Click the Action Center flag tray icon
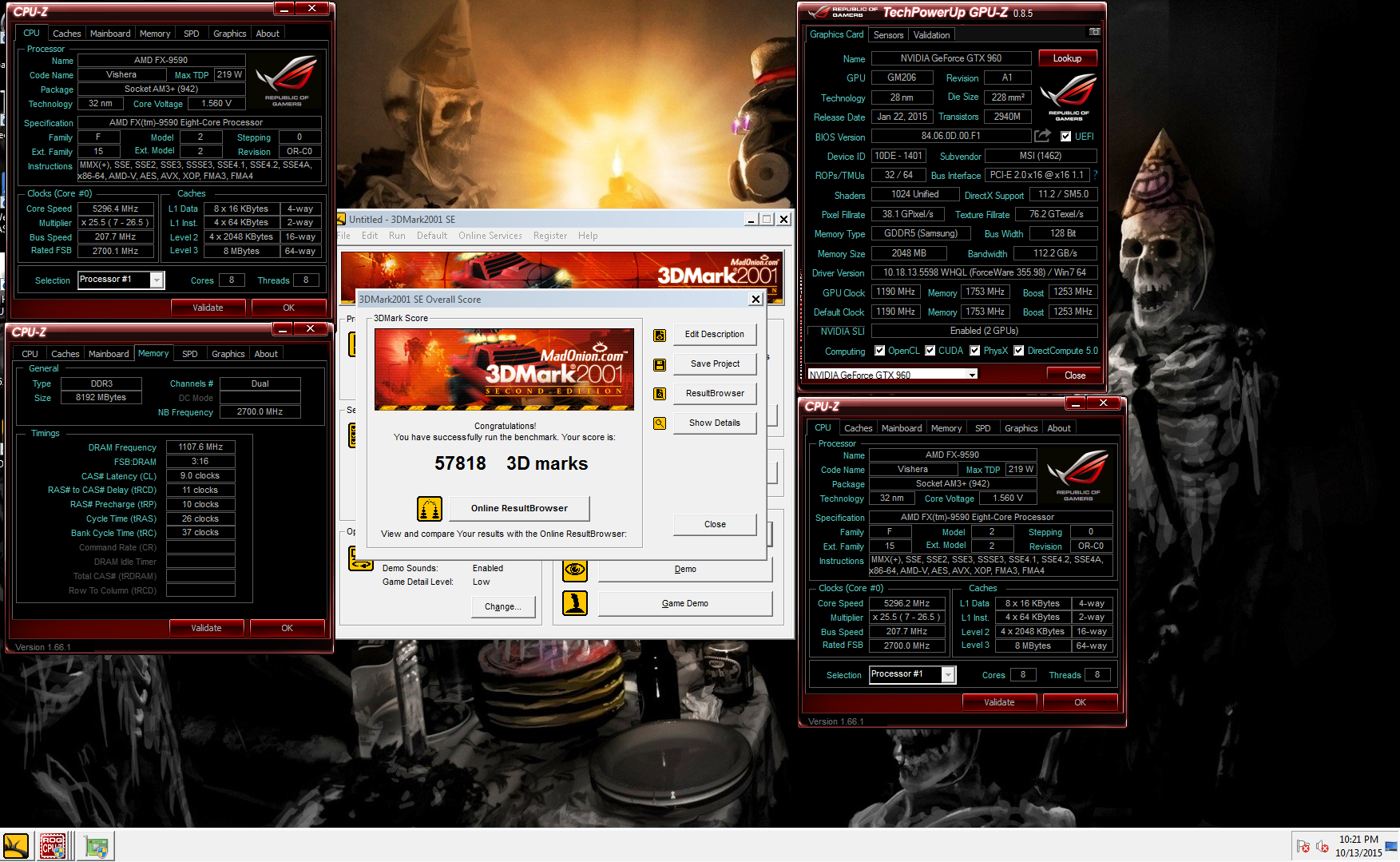The height and width of the screenshot is (862, 1400). click(x=1303, y=846)
